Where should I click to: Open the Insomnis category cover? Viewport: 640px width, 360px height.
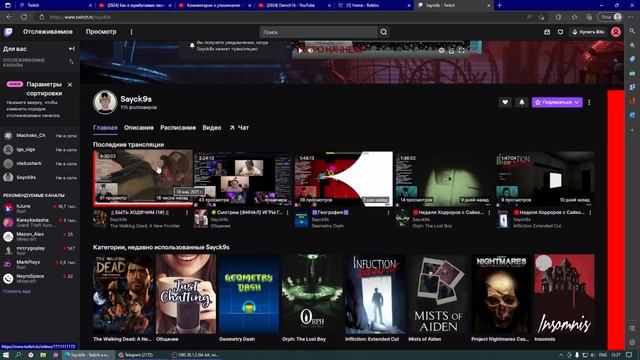pos(564,294)
